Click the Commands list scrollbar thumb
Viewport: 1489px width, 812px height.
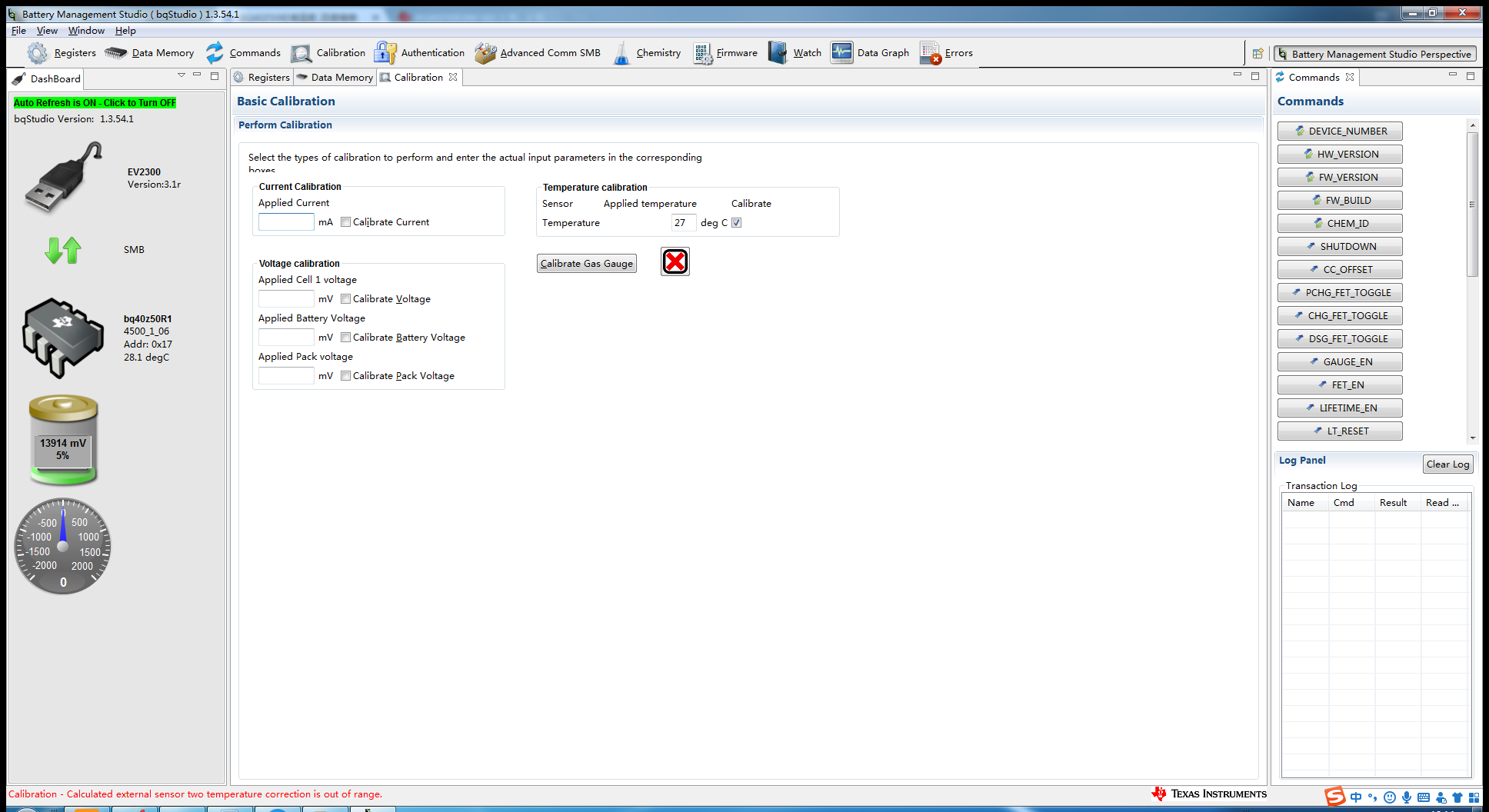[x=1472, y=205]
